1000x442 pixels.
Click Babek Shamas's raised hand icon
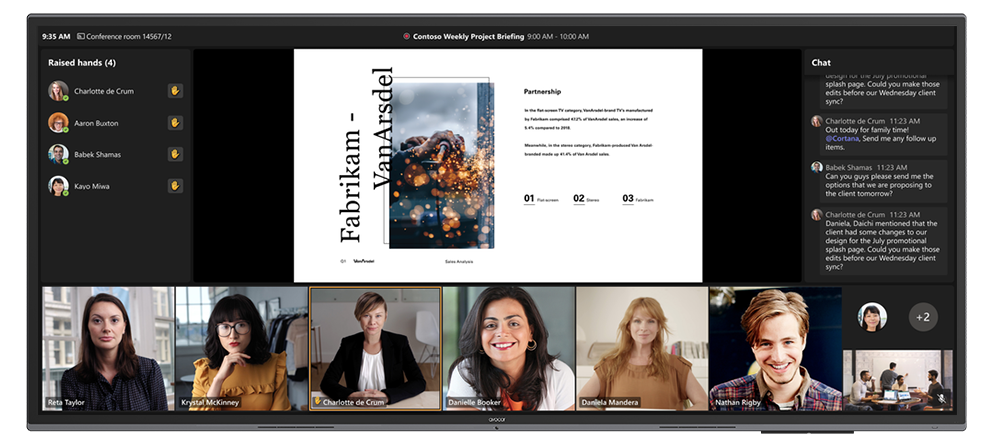coord(175,154)
